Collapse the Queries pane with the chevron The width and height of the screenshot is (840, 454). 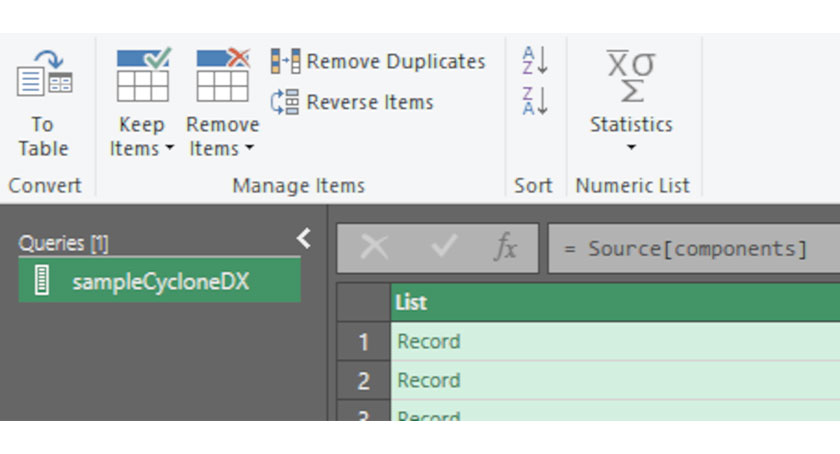tap(304, 238)
